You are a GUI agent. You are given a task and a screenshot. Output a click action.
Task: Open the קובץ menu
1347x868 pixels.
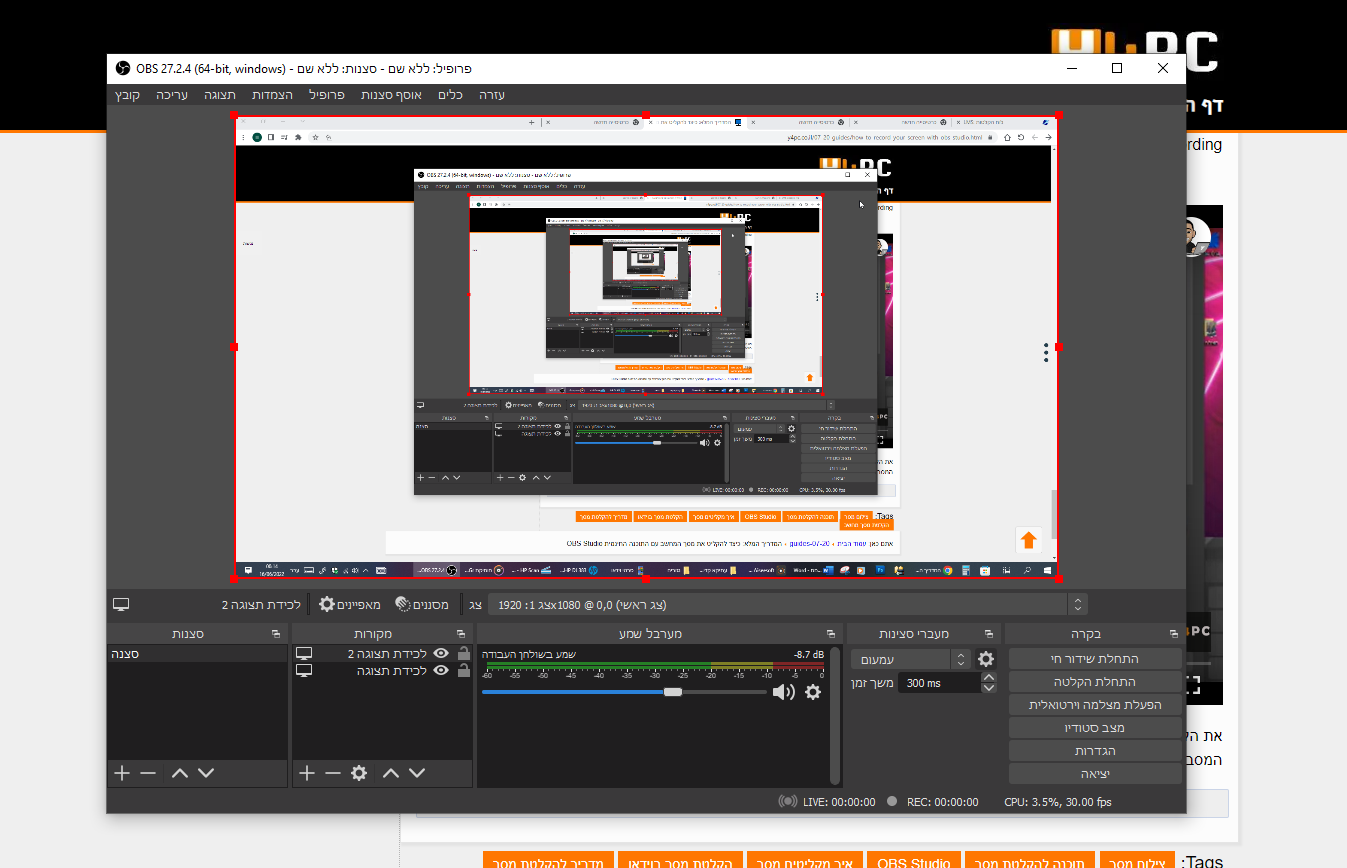click(x=127, y=95)
